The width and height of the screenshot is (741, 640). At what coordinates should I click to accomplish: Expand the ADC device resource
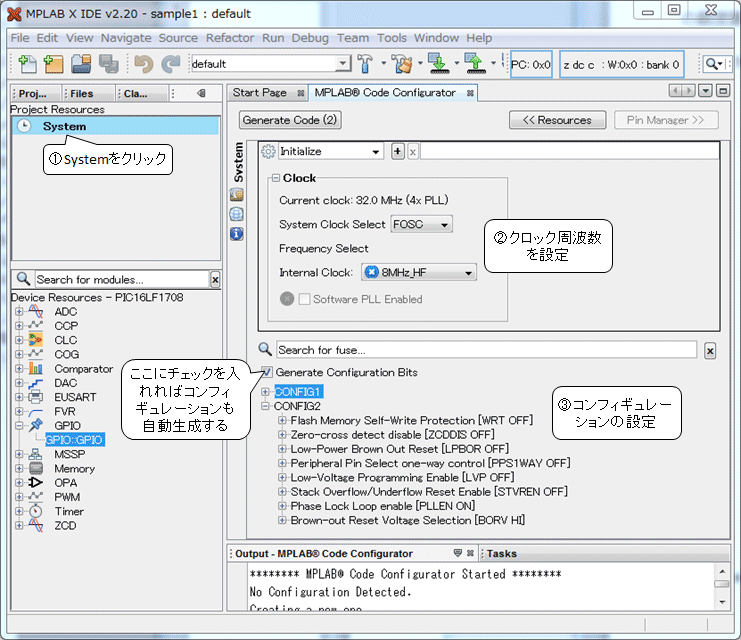pyautogui.click(x=19, y=311)
